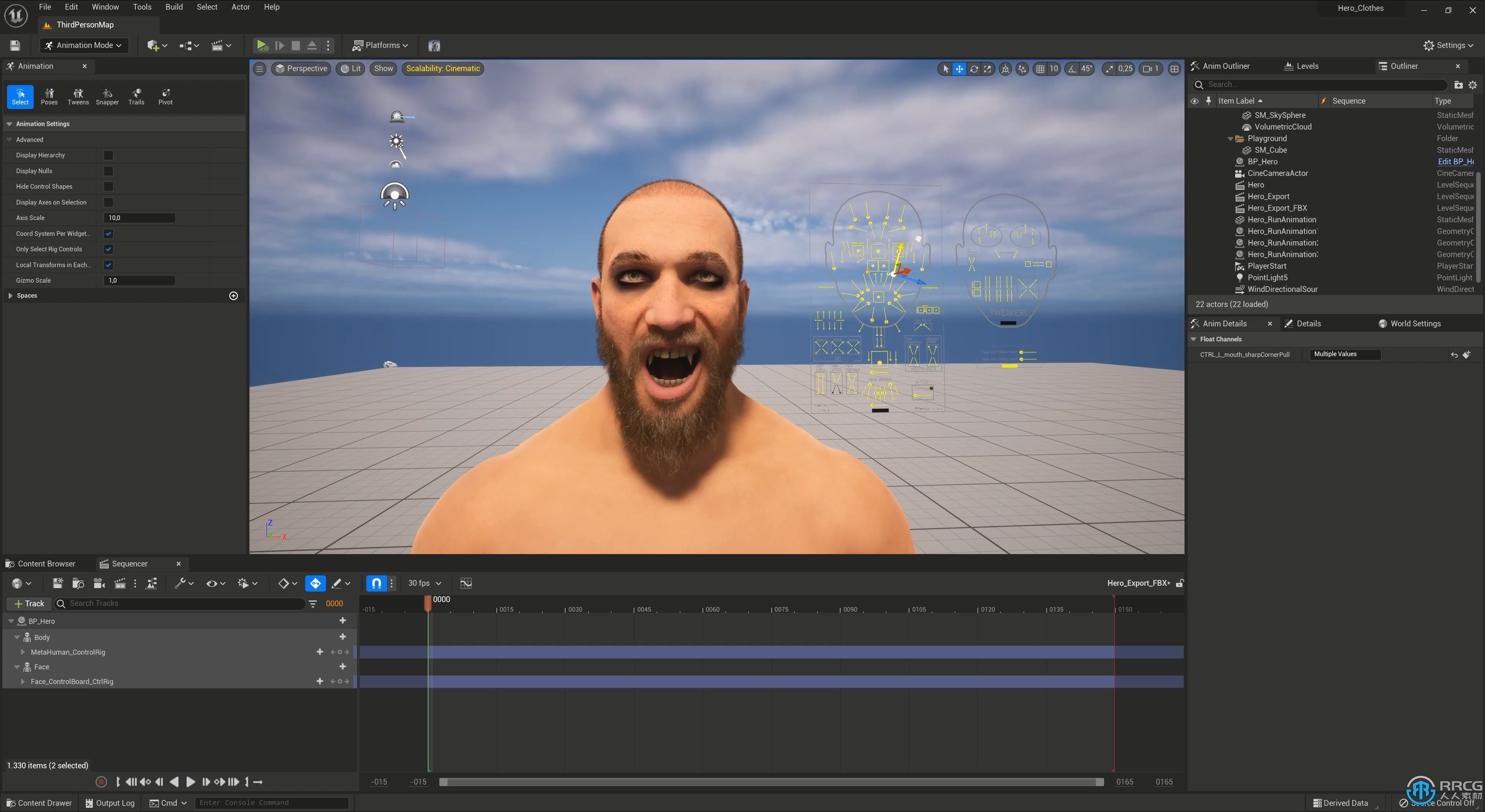This screenshot has width=1485, height=812.
Task: Open viewport options hamburger menu
Action: tap(259, 68)
